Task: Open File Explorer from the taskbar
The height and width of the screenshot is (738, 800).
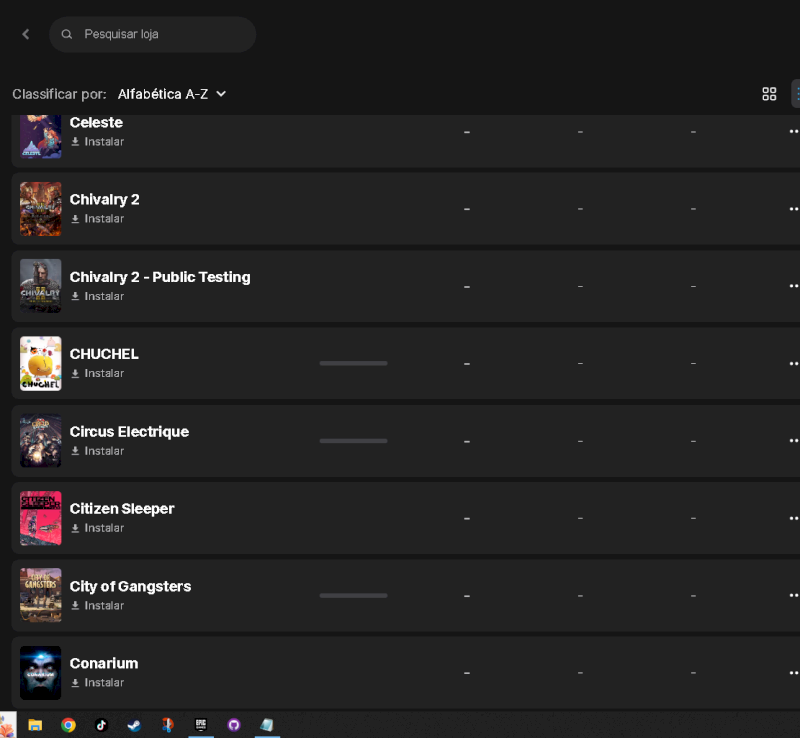Action: click(x=35, y=725)
